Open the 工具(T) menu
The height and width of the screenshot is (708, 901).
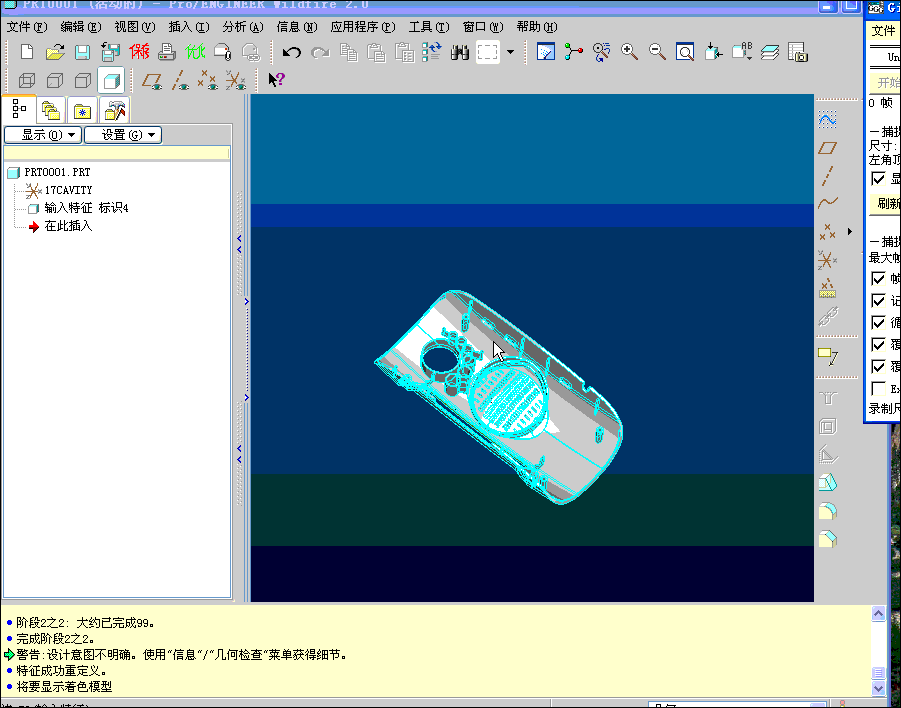(x=429, y=27)
